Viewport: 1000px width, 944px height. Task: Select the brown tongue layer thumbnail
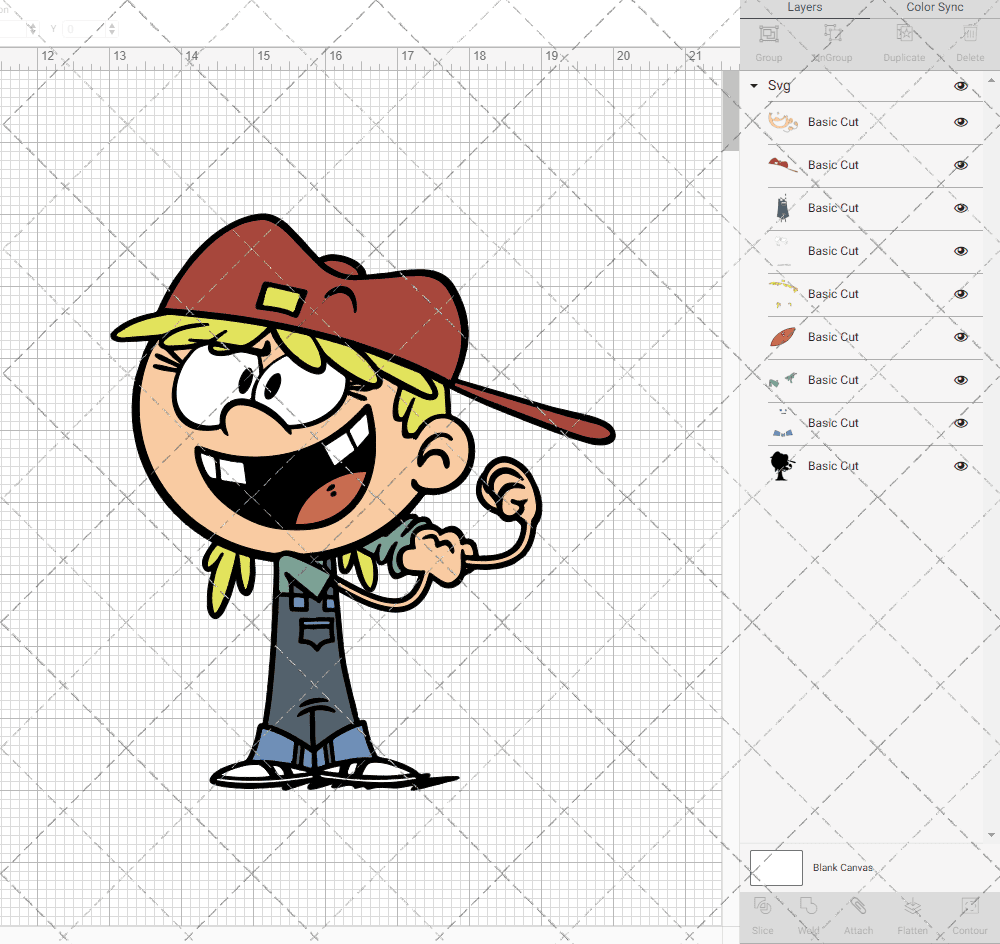coord(783,337)
